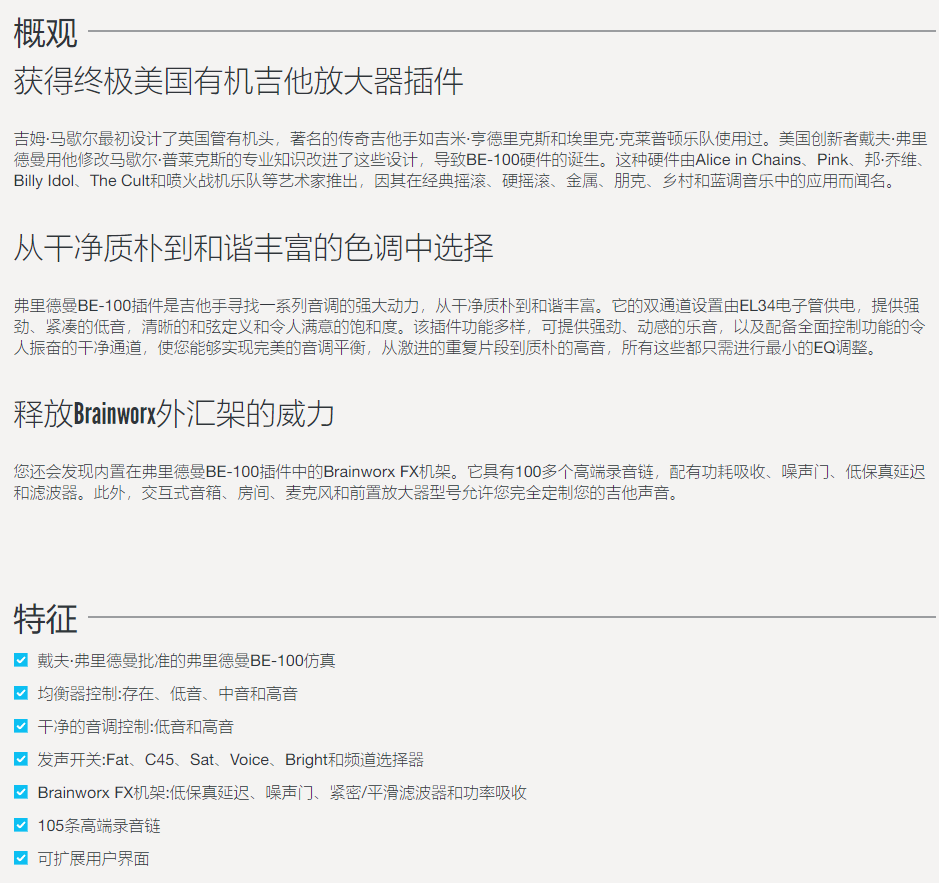The image size is (939, 883).
Task: Click the checkmark beside 干净的音调控制
Action: [x=21, y=726]
